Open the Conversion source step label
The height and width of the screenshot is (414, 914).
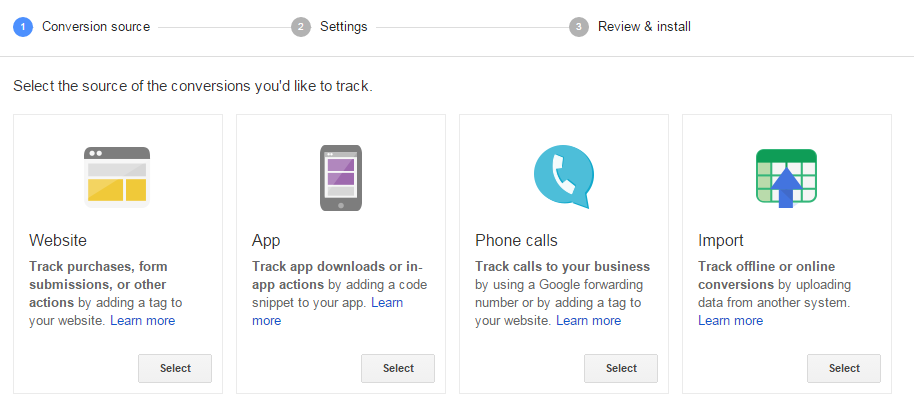[x=96, y=27]
